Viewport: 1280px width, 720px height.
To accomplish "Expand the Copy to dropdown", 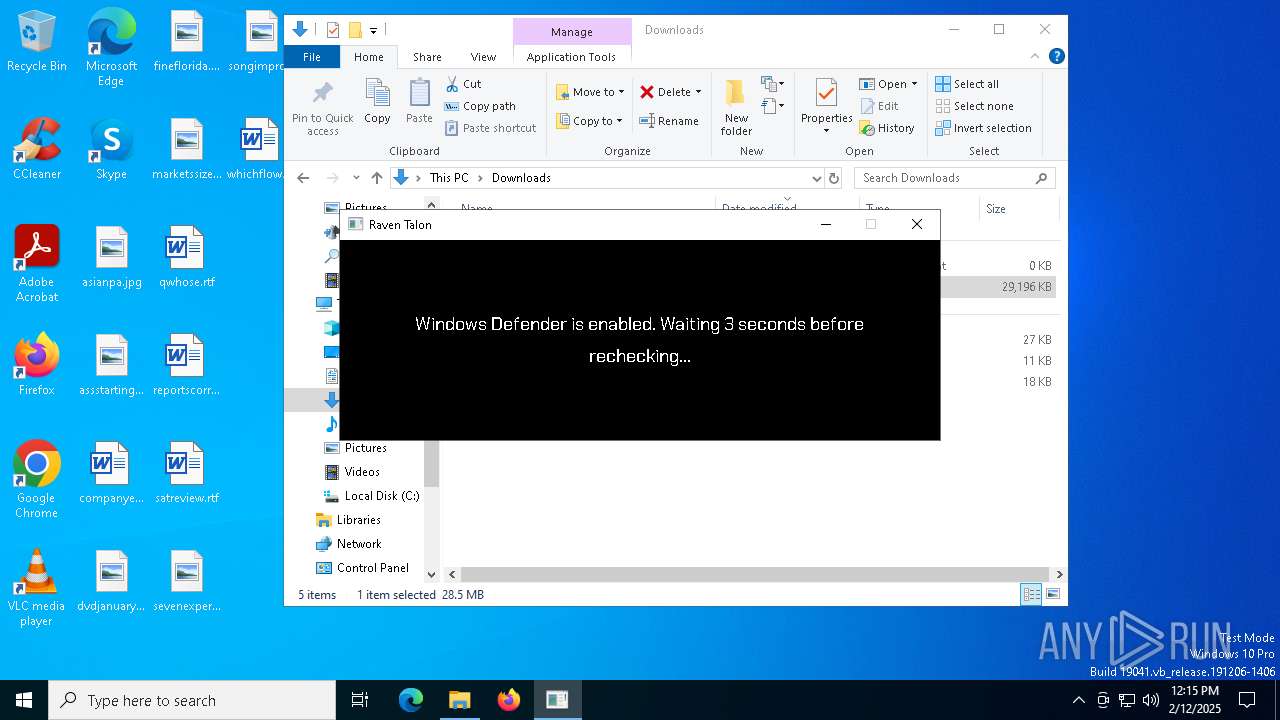I will [619, 121].
